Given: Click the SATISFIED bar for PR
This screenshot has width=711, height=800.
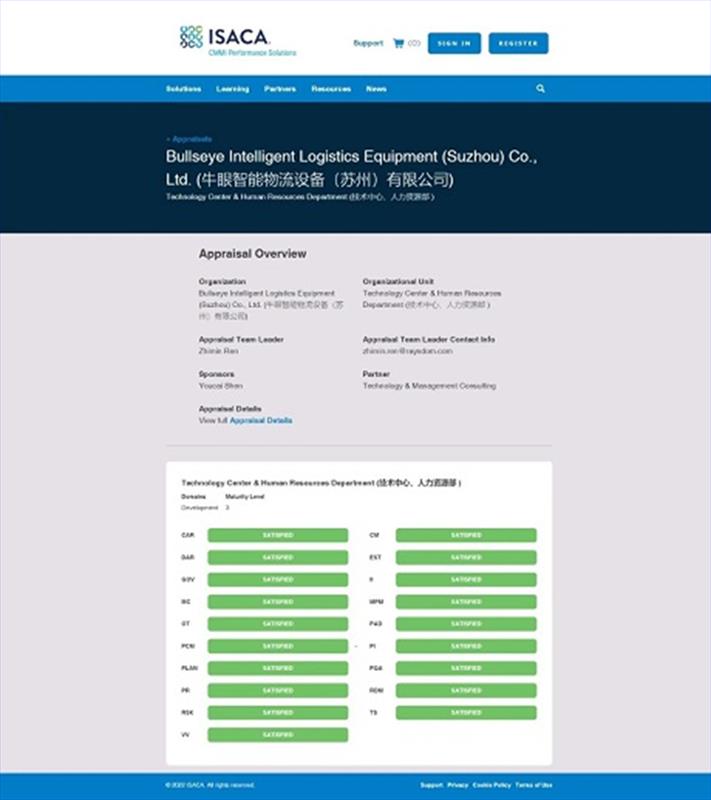Looking at the screenshot, I should pos(278,690).
